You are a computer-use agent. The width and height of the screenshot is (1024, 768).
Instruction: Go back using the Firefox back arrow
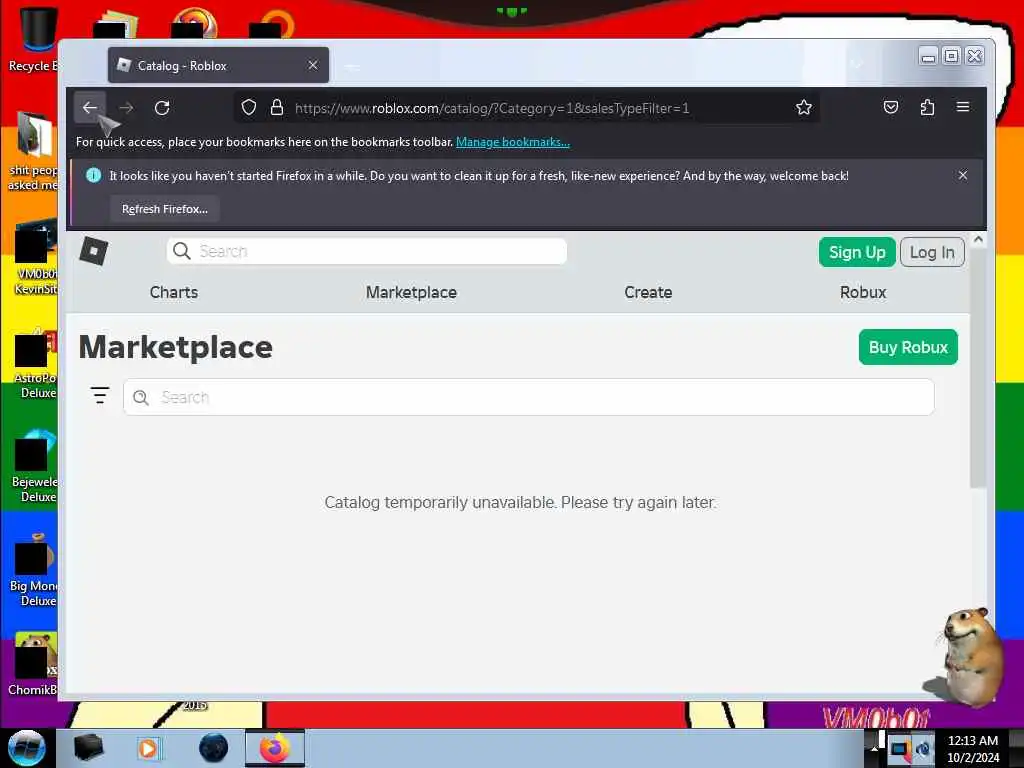[90, 108]
